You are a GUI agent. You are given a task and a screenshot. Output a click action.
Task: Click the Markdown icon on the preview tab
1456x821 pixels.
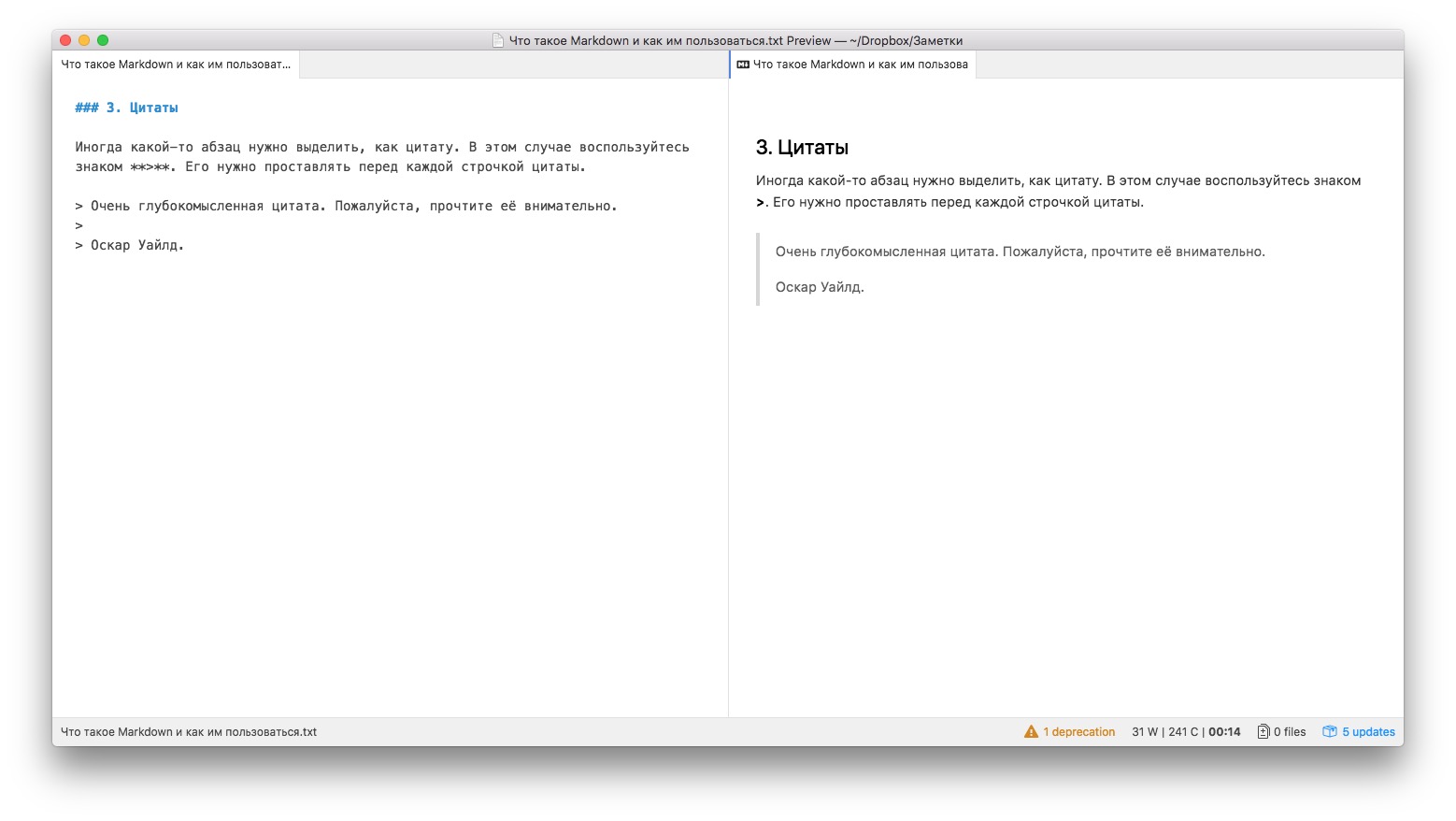[x=743, y=65]
